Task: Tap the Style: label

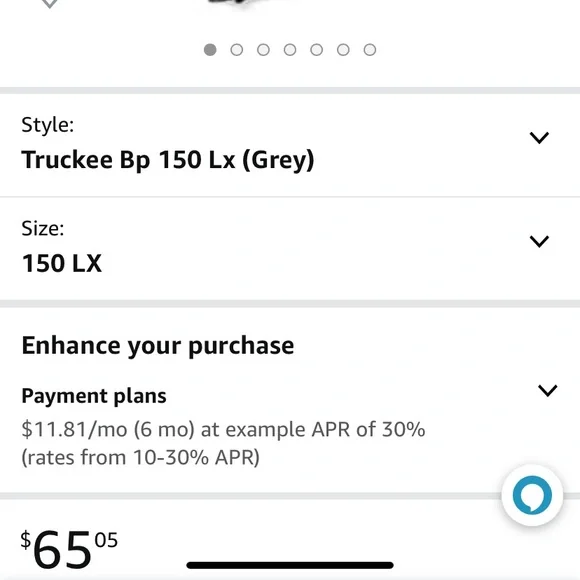Action: click(48, 125)
